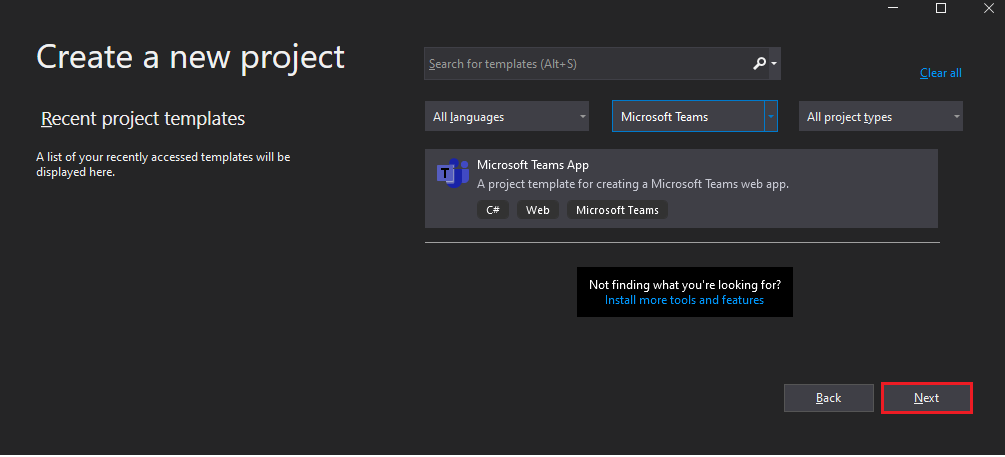Click the Recent project templates heading
This screenshot has width=1005, height=457.
pos(143,119)
